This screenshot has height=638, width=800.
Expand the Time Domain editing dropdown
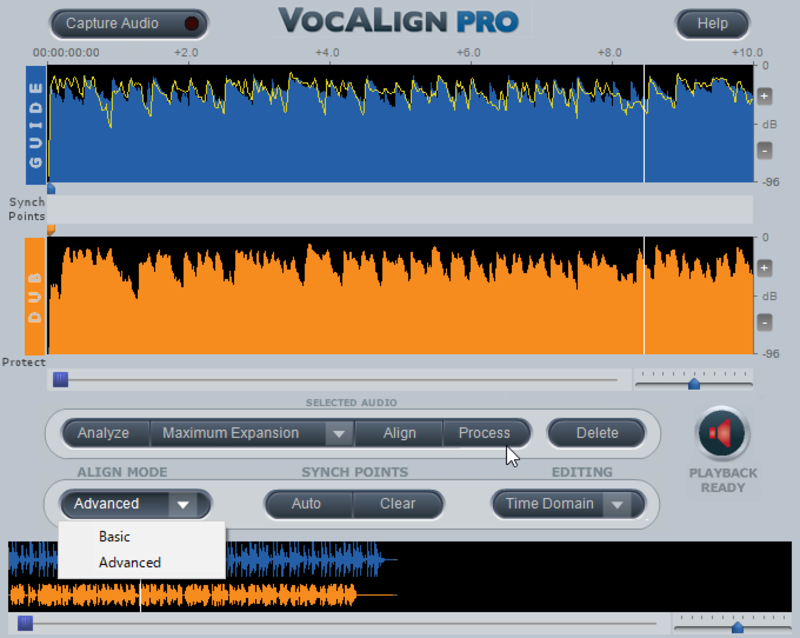pyautogui.click(x=617, y=504)
